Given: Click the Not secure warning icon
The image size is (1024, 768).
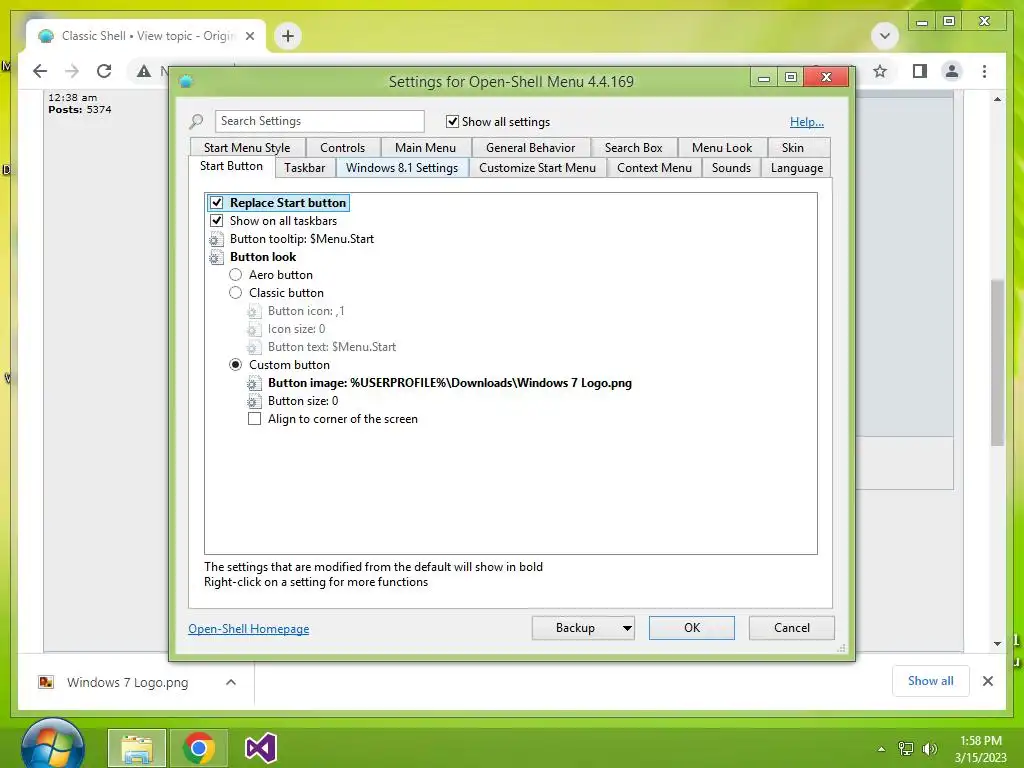Looking at the screenshot, I should (x=144, y=71).
